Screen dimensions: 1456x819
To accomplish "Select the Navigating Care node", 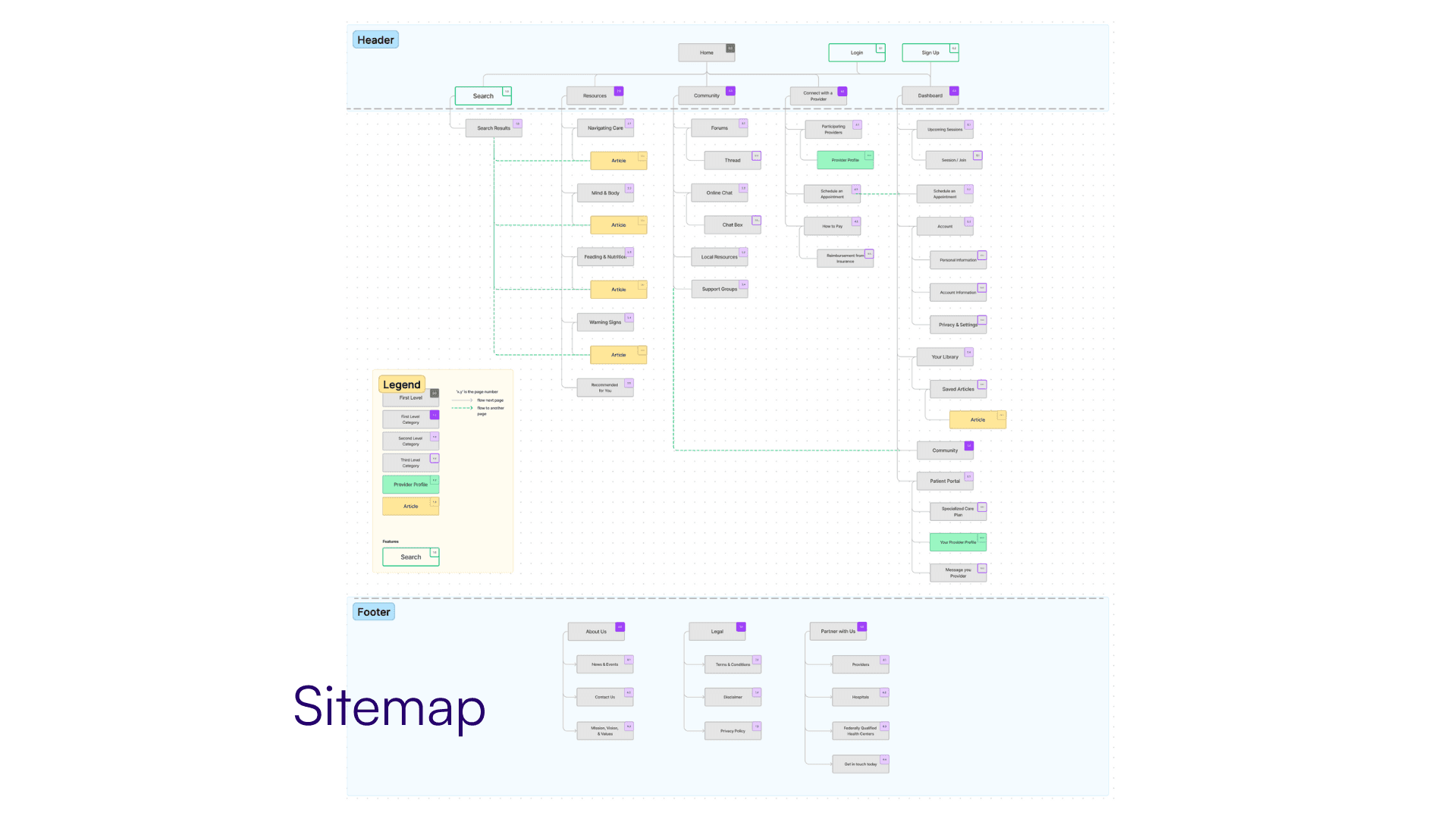I will (604, 128).
